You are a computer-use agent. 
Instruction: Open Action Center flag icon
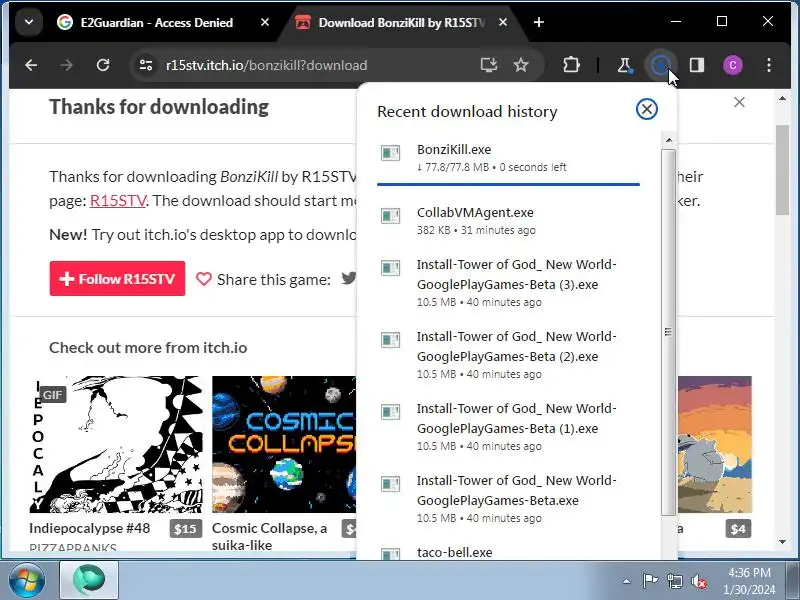point(649,581)
